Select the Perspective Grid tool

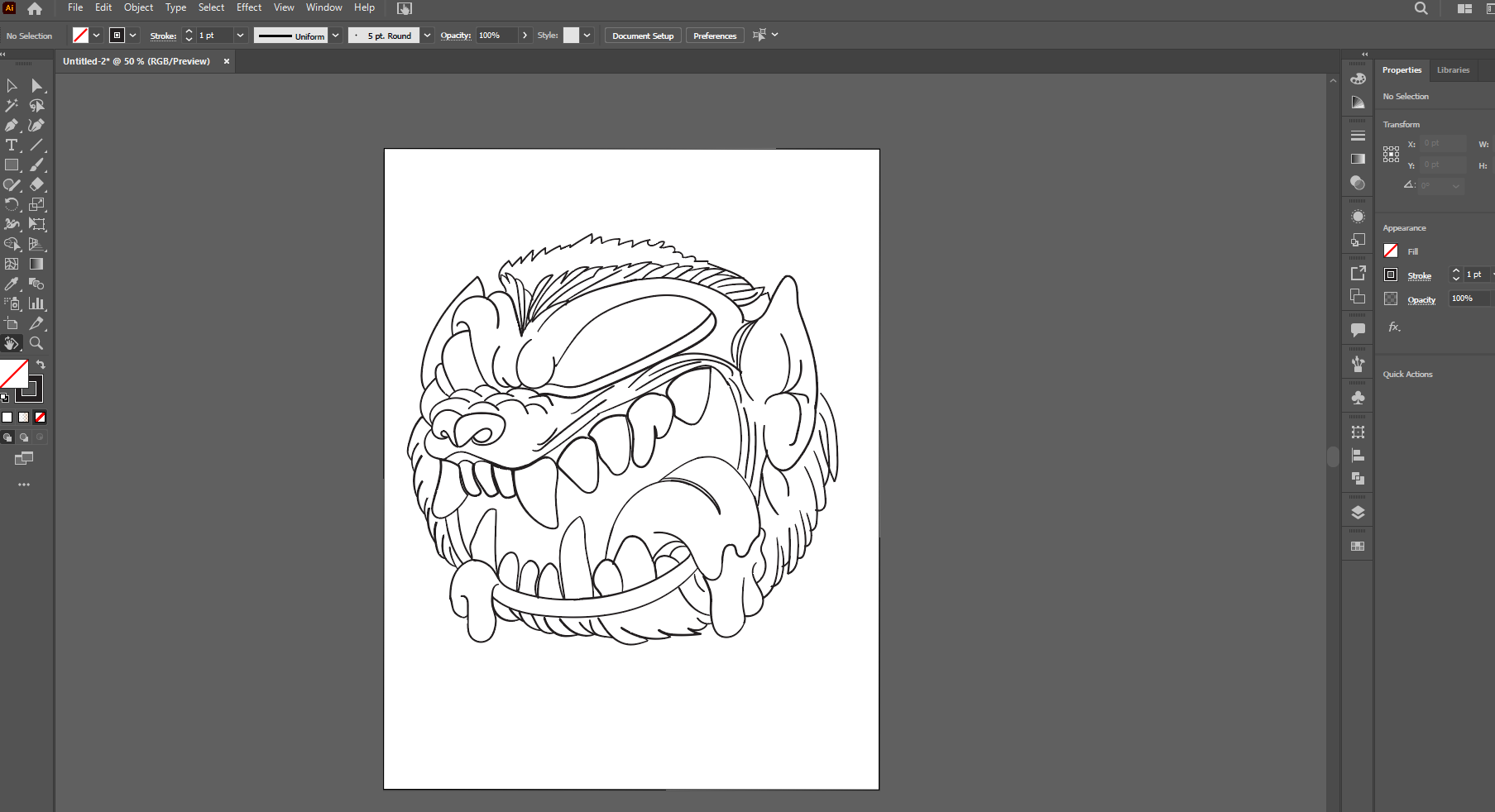click(36, 245)
